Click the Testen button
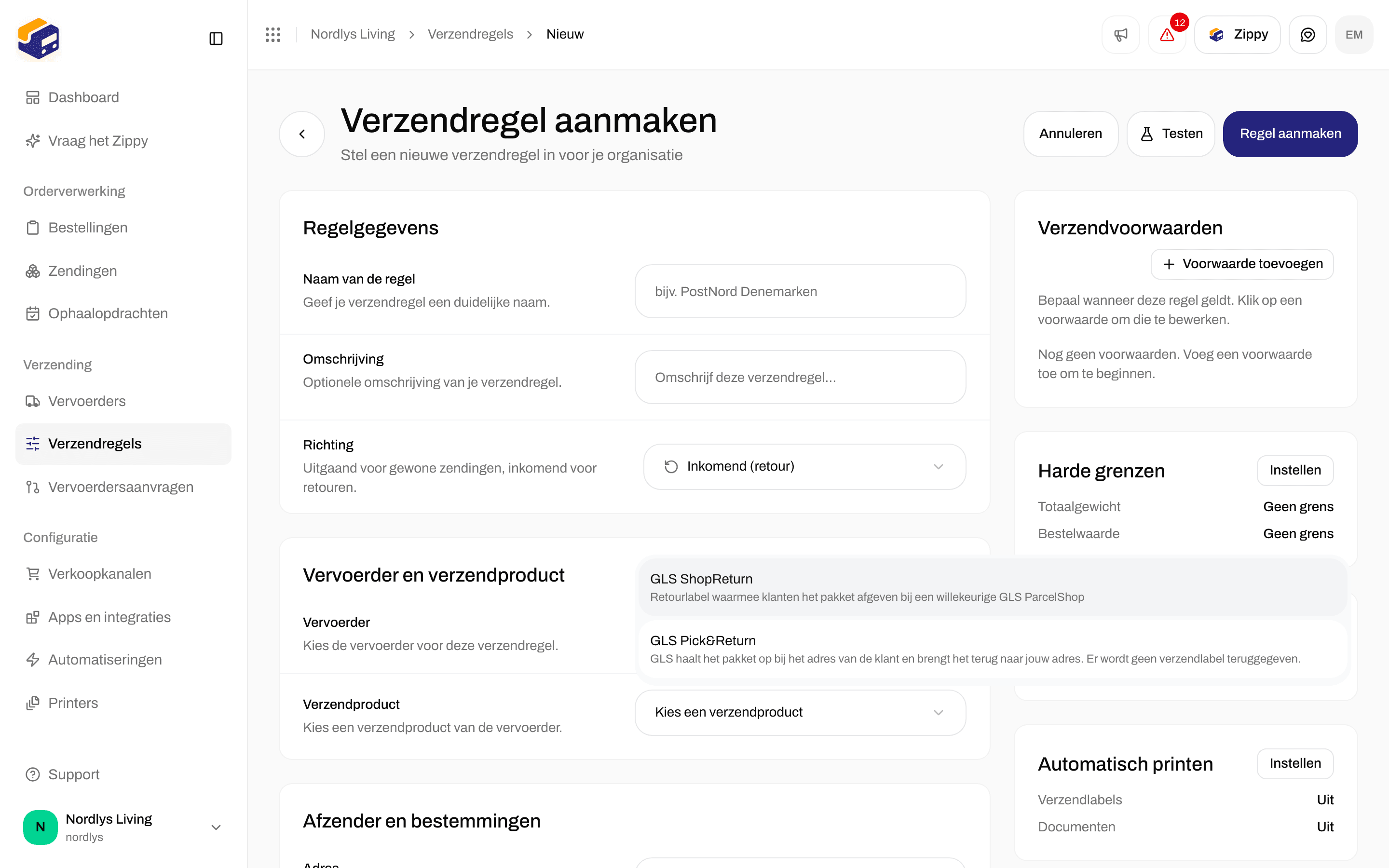 click(1171, 134)
